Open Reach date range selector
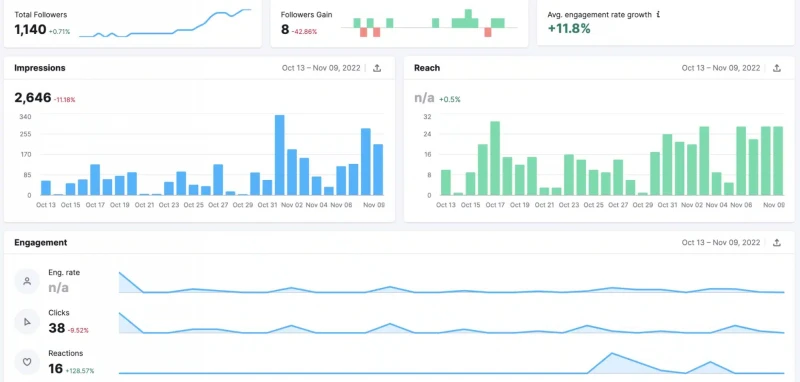This screenshot has height=382, width=800. pos(721,68)
